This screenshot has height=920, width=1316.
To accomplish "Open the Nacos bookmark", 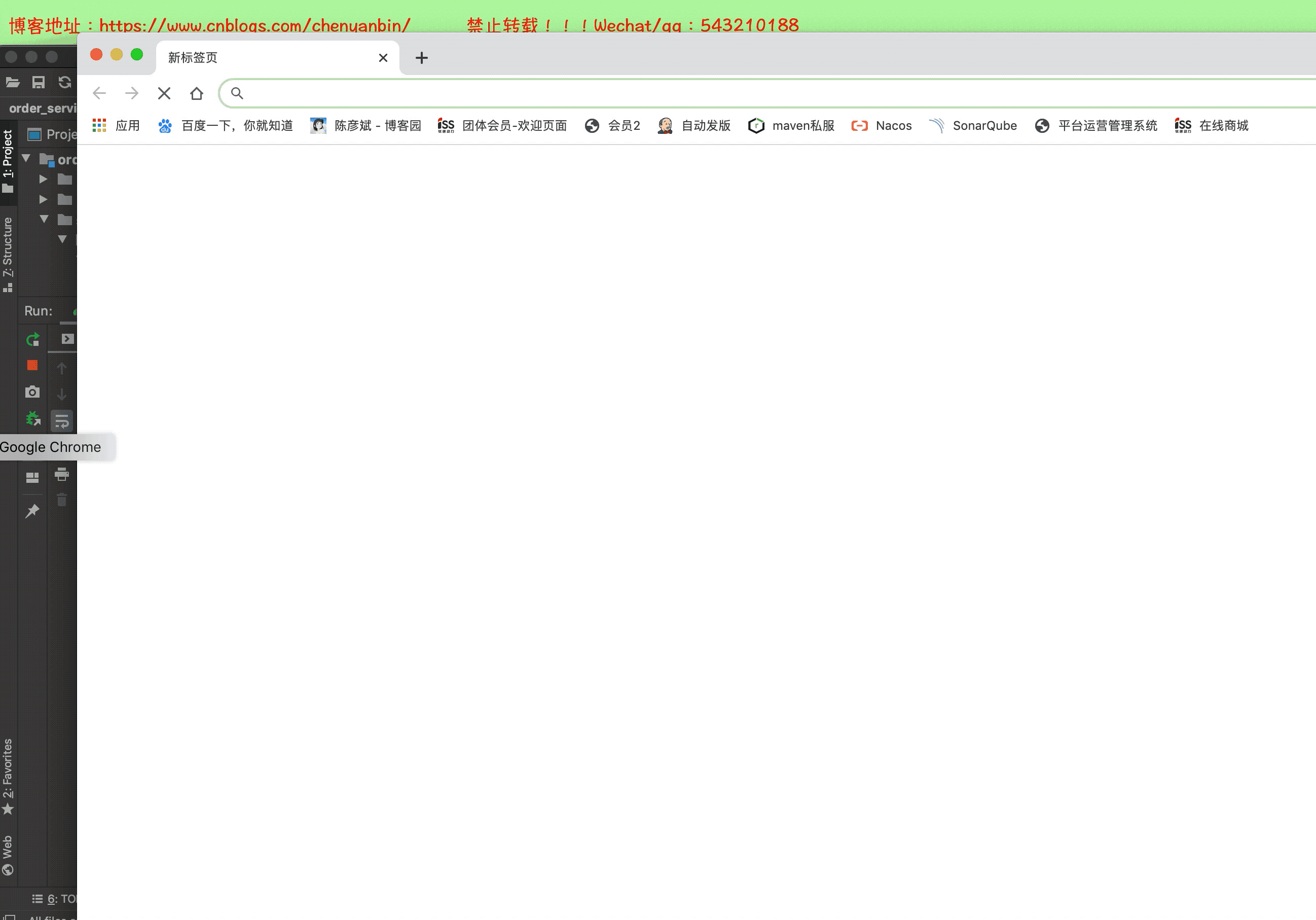I will click(882, 126).
